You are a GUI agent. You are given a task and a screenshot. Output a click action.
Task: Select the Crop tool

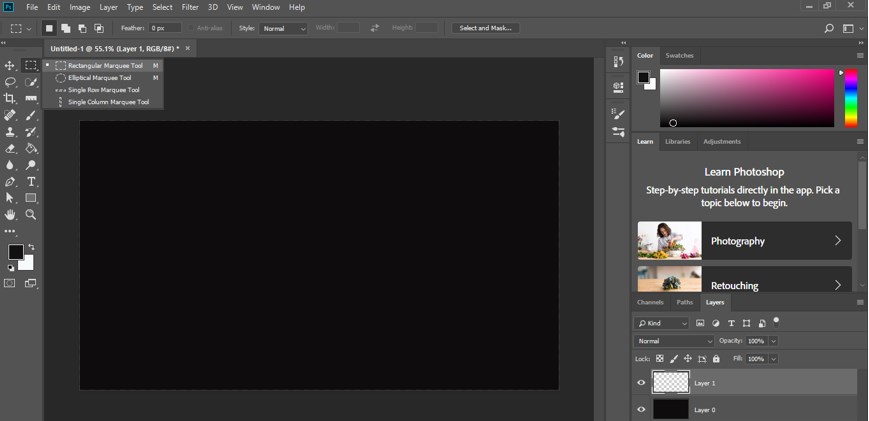pos(9,99)
